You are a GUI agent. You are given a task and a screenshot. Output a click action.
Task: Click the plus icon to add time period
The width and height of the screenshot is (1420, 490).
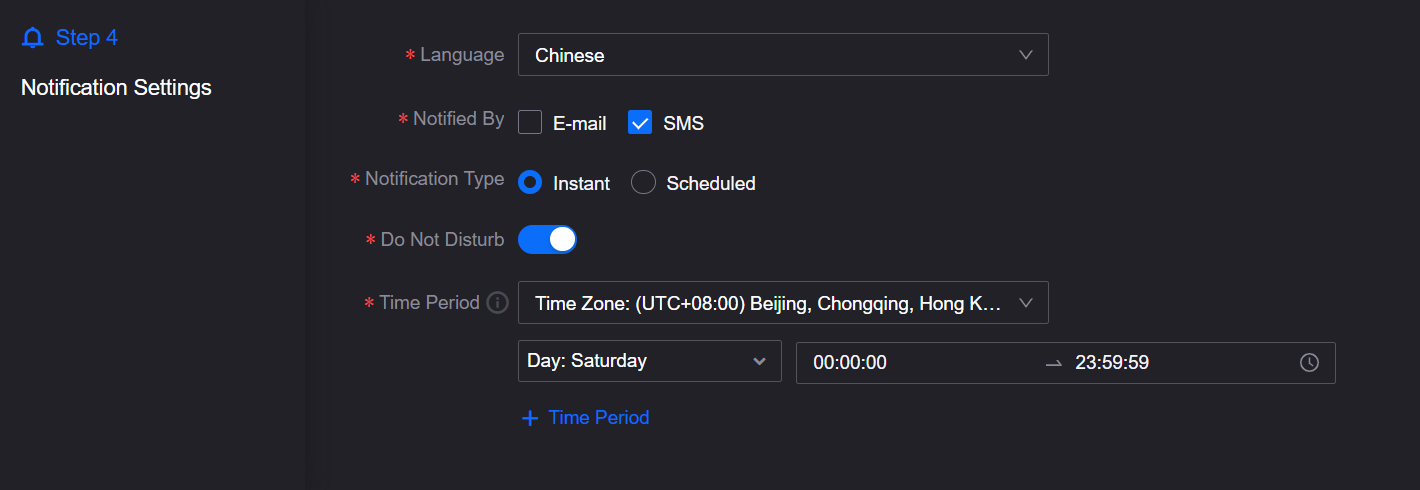click(x=530, y=418)
